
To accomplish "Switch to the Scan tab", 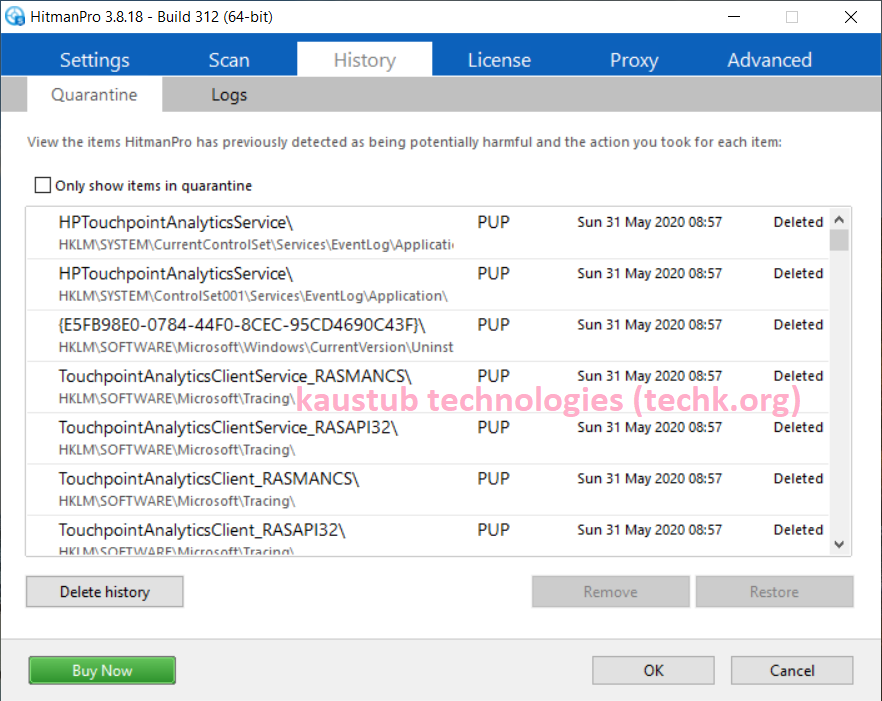I will (x=229, y=60).
